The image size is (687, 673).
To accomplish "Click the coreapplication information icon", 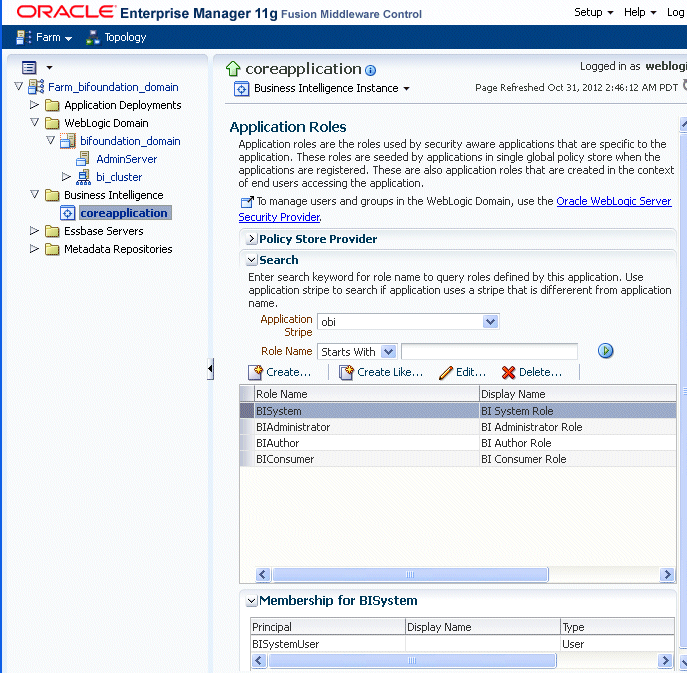I will tap(370, 70).
